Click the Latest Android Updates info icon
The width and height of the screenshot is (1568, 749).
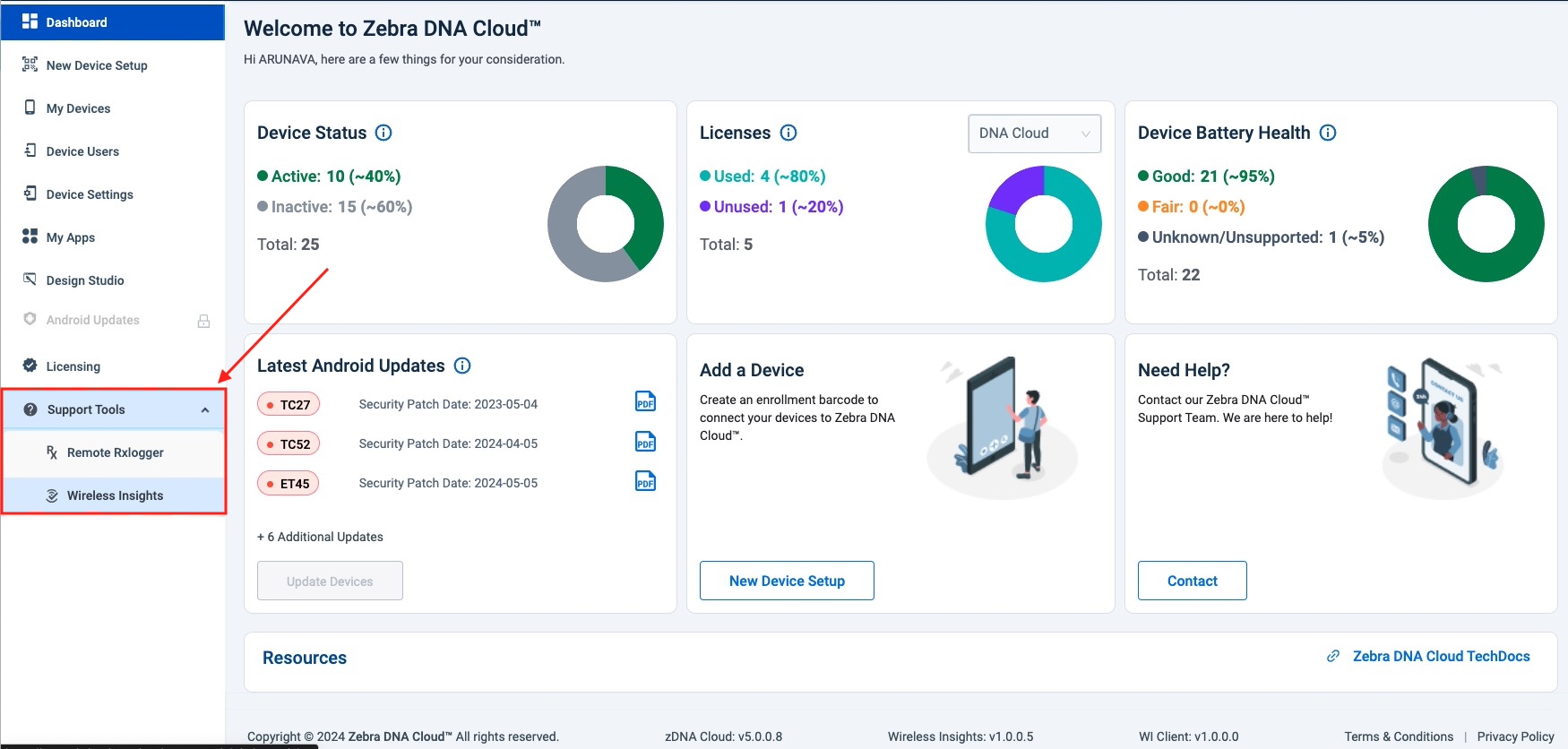point(462,366)
